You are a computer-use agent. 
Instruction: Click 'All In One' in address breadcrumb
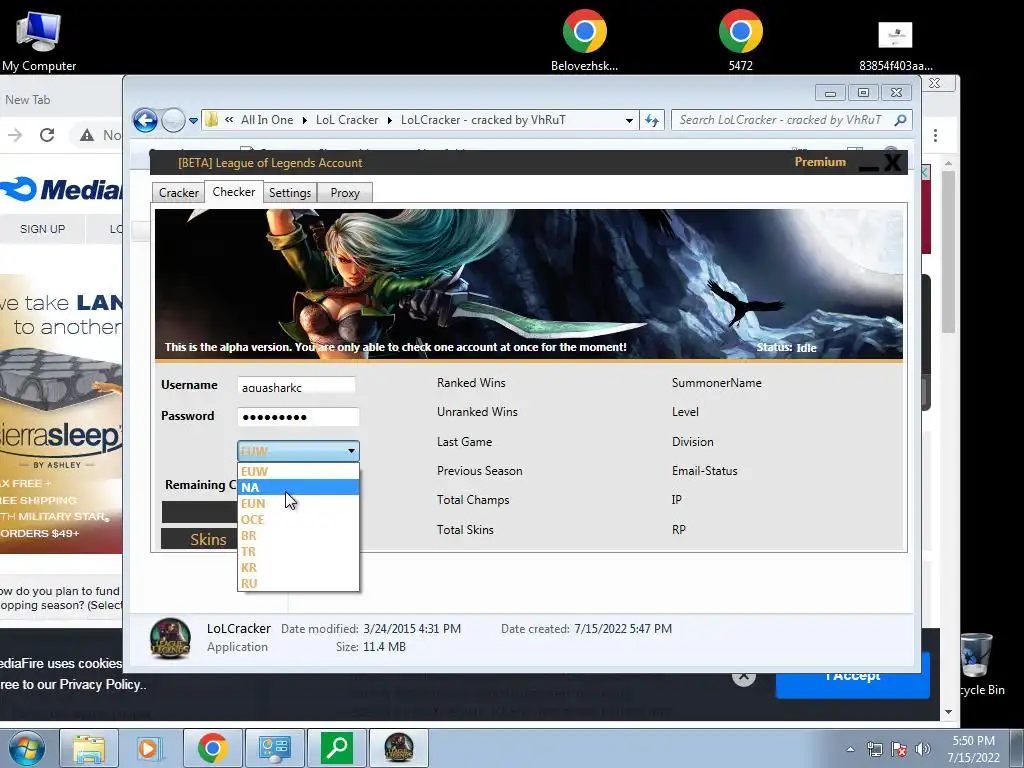click(267, 120)
